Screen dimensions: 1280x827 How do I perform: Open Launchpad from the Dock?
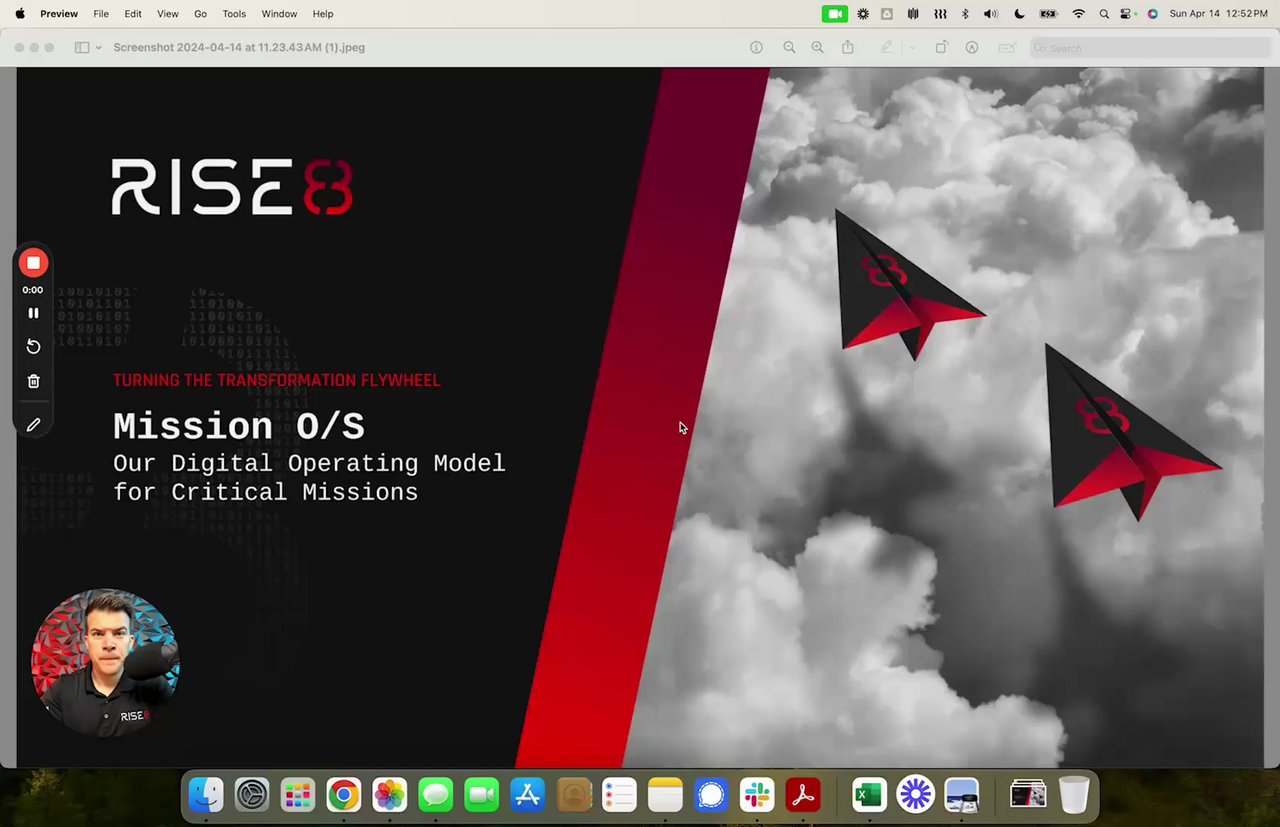(298, 795)
